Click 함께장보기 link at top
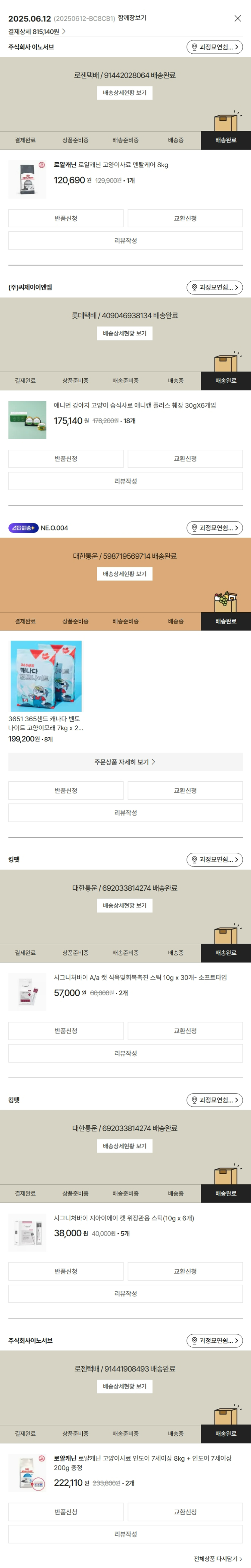 pyautogui.click(x=132, y=18)
